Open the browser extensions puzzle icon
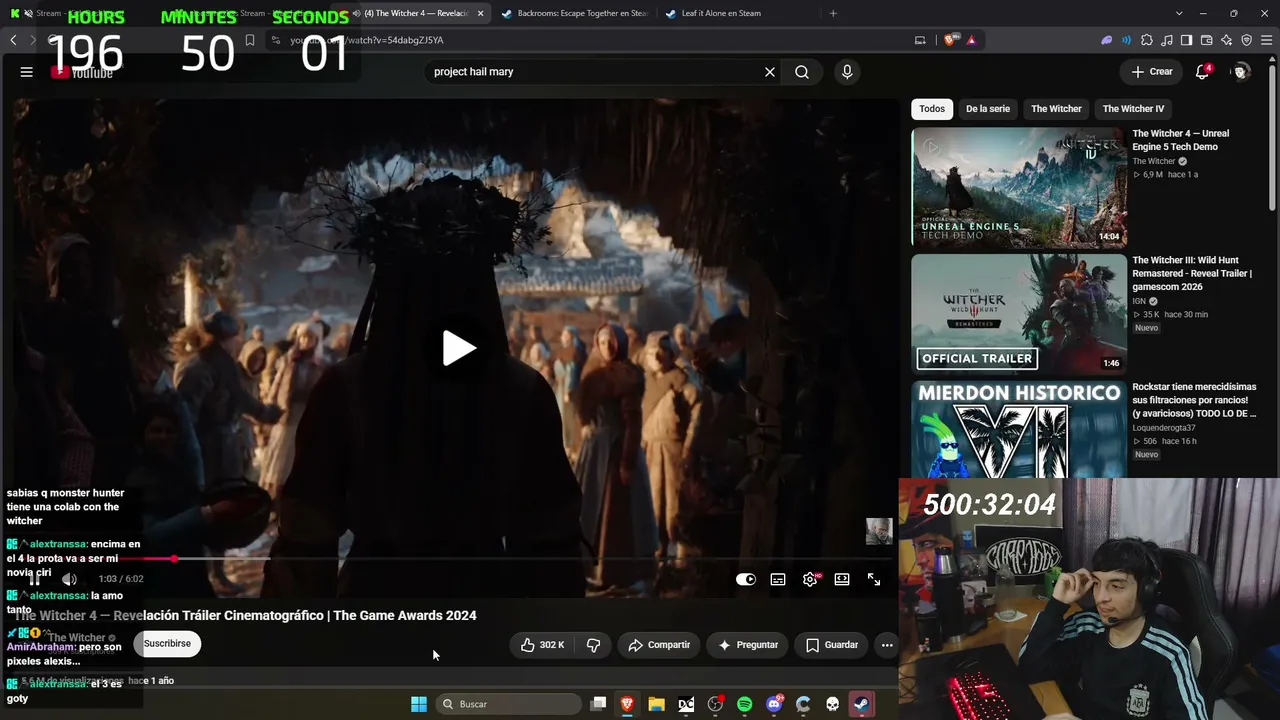 1147,40
